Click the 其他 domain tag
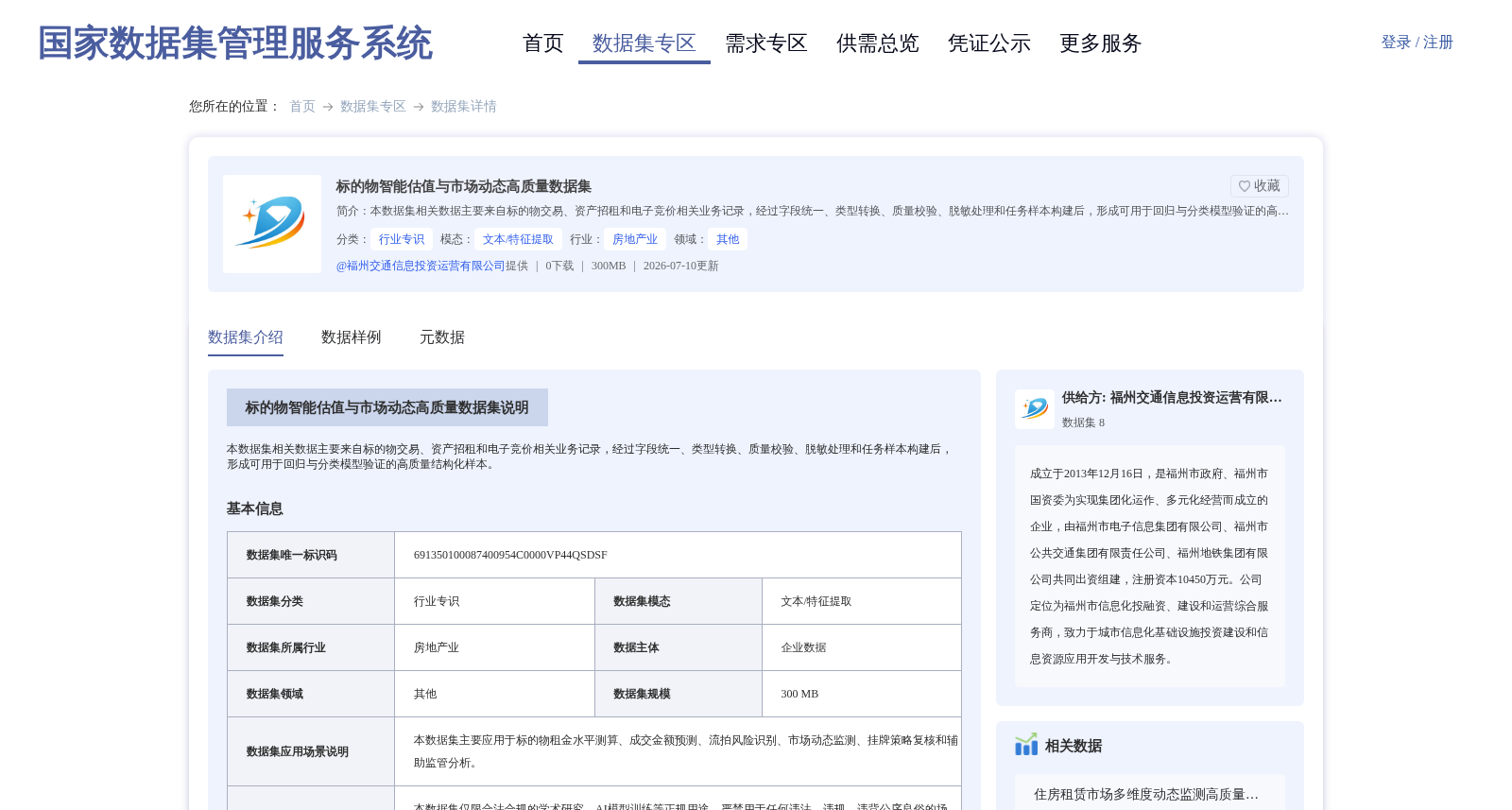Viewport: 1512px width, 810px height. tap(728, 239)
